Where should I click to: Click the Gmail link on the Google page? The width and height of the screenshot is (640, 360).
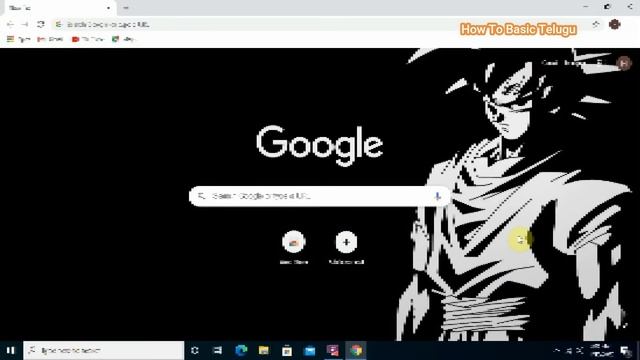tap(550, 63)
